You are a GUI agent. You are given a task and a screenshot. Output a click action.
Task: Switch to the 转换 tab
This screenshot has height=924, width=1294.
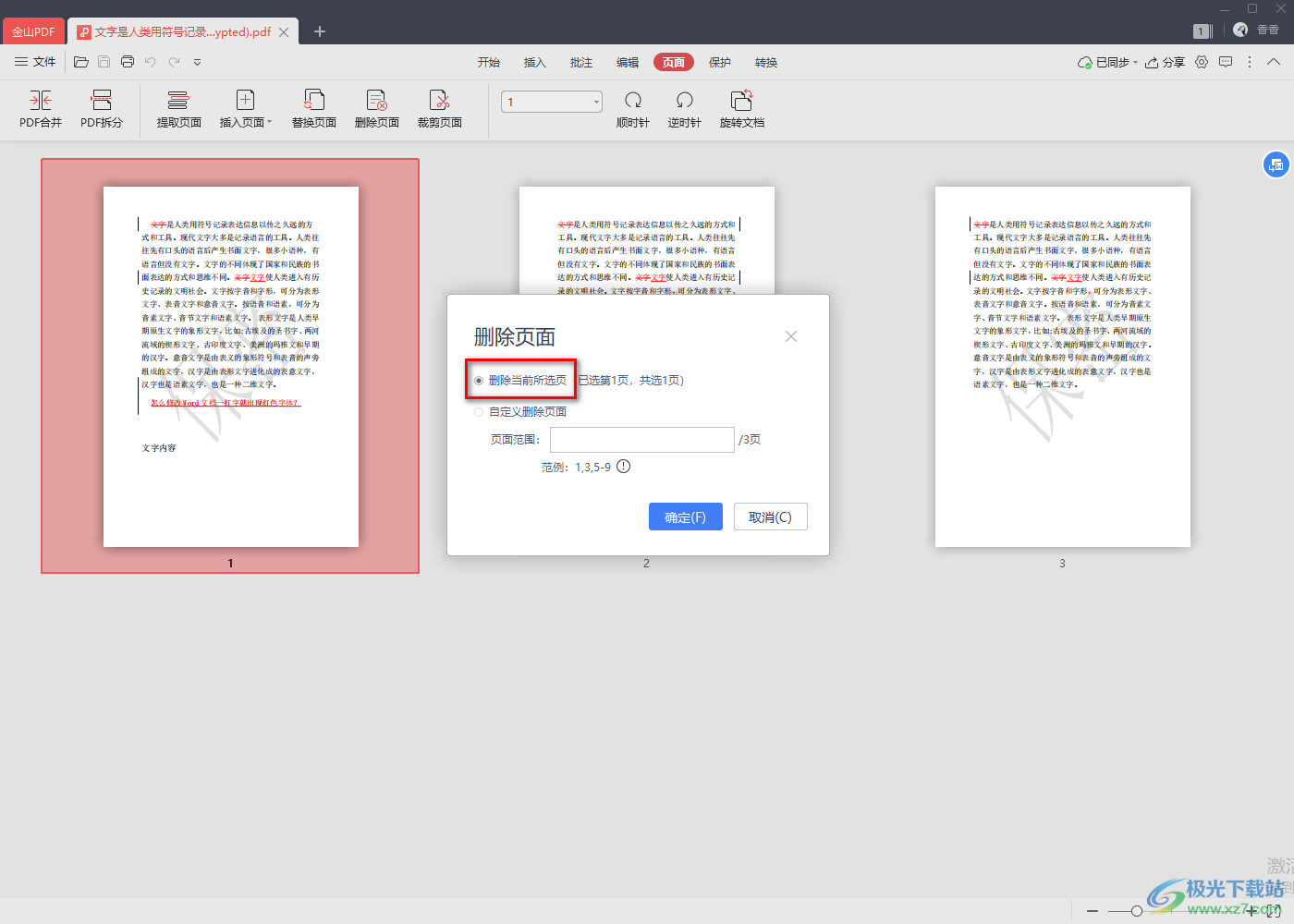(766, 62)
